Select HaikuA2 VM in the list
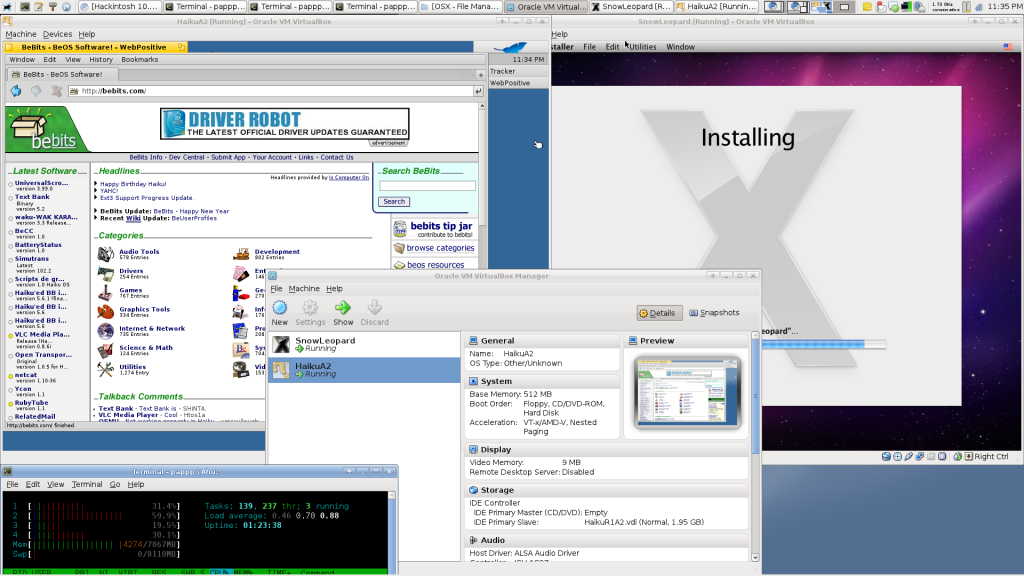1024x576 pixels. [x=364, y=370]
